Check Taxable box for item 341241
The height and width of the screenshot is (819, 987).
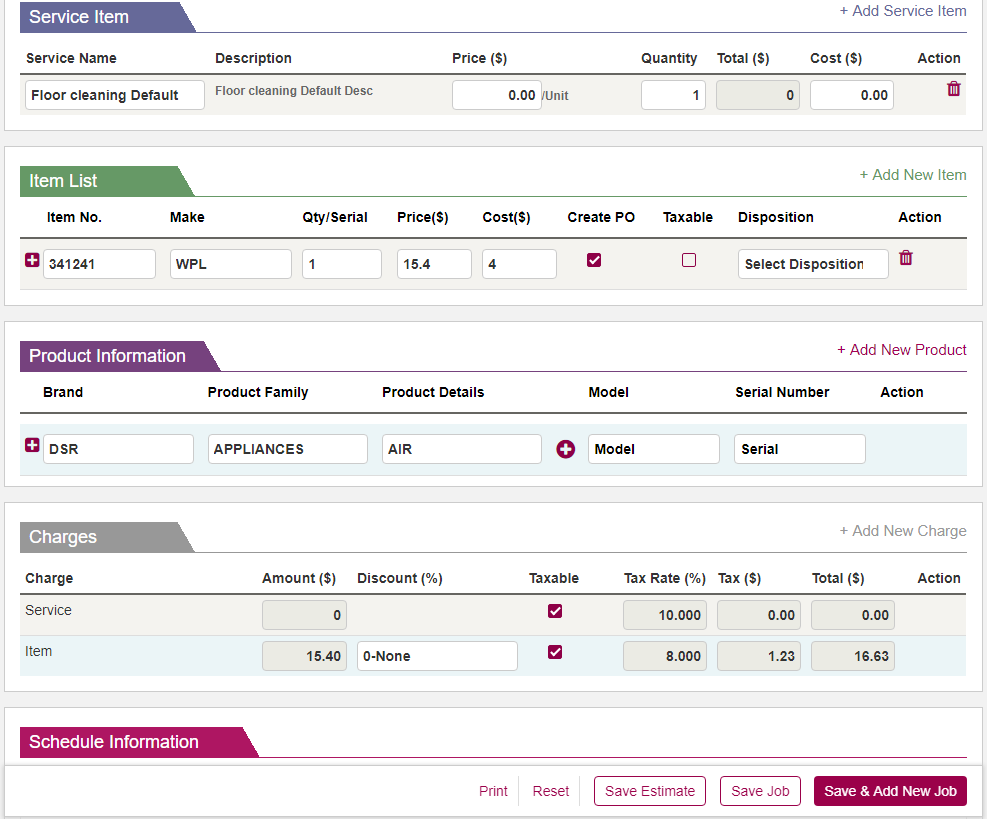click(x=689, y=260)
